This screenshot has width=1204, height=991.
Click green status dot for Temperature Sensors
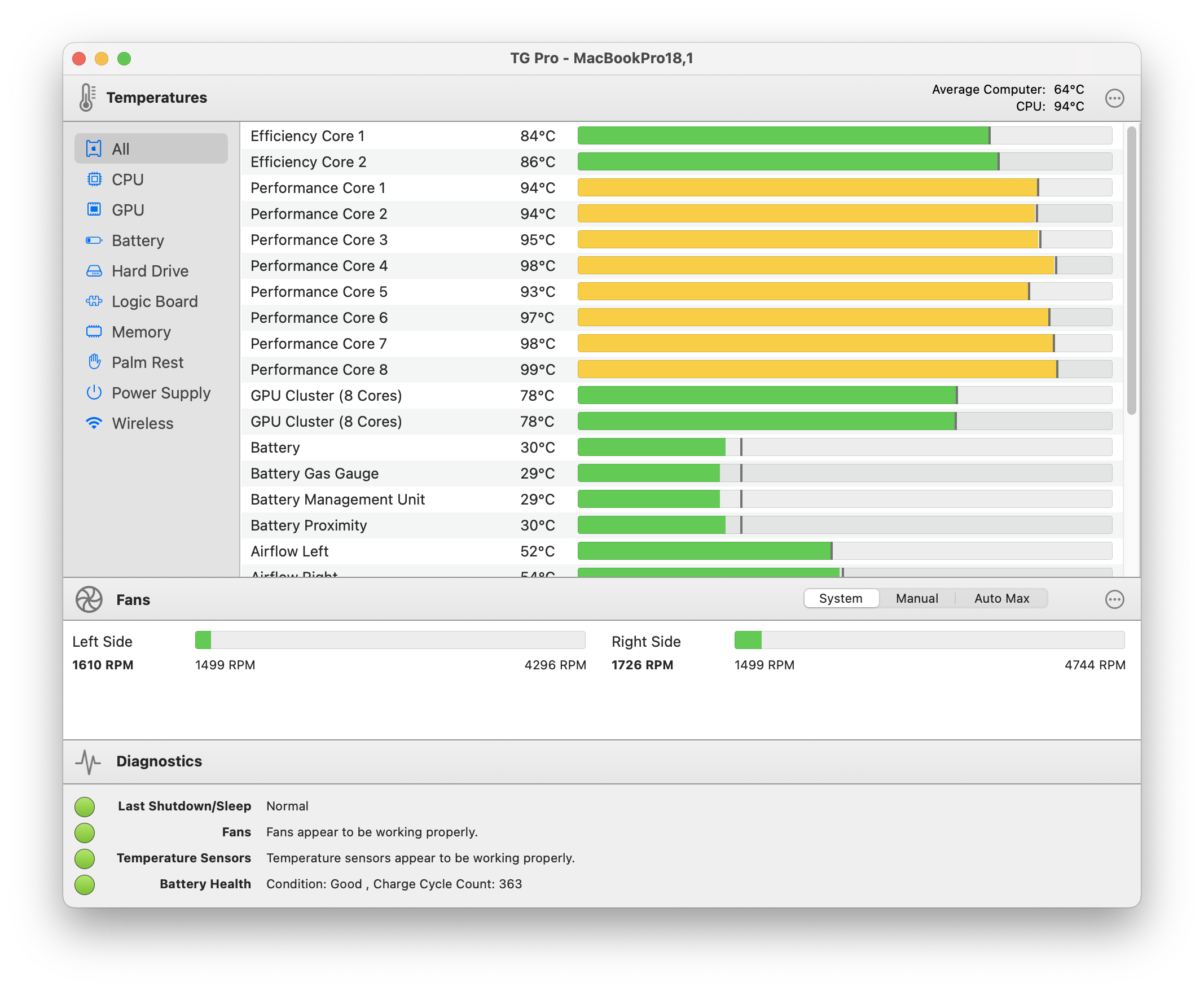85,858
